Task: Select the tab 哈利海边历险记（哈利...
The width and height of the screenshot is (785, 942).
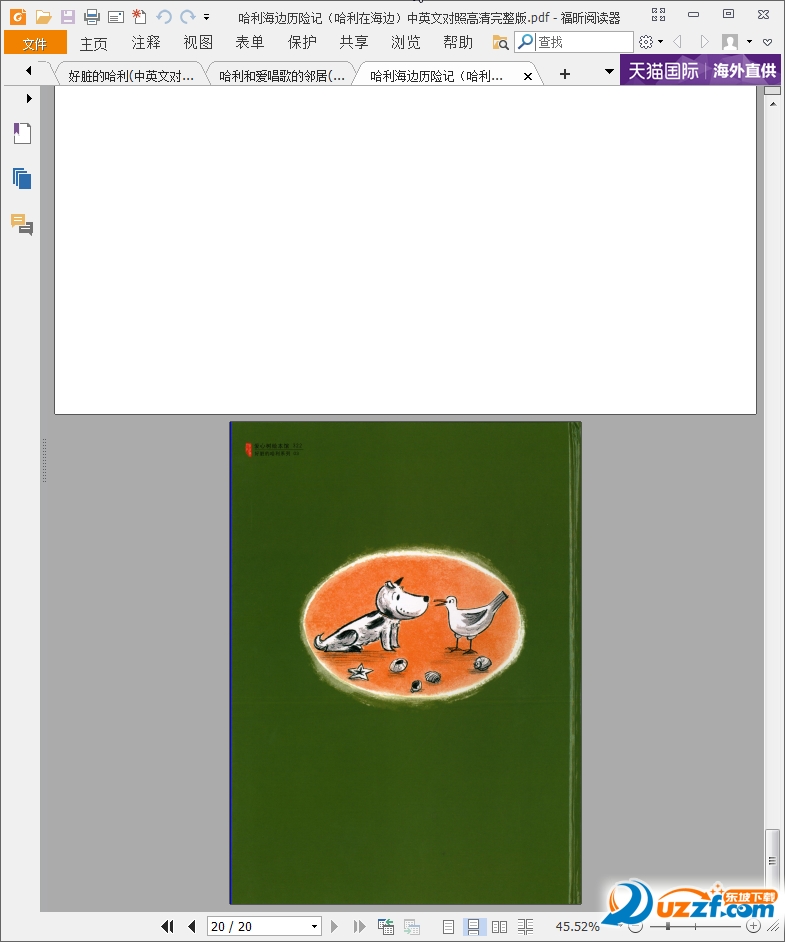Action: (436, 76)
